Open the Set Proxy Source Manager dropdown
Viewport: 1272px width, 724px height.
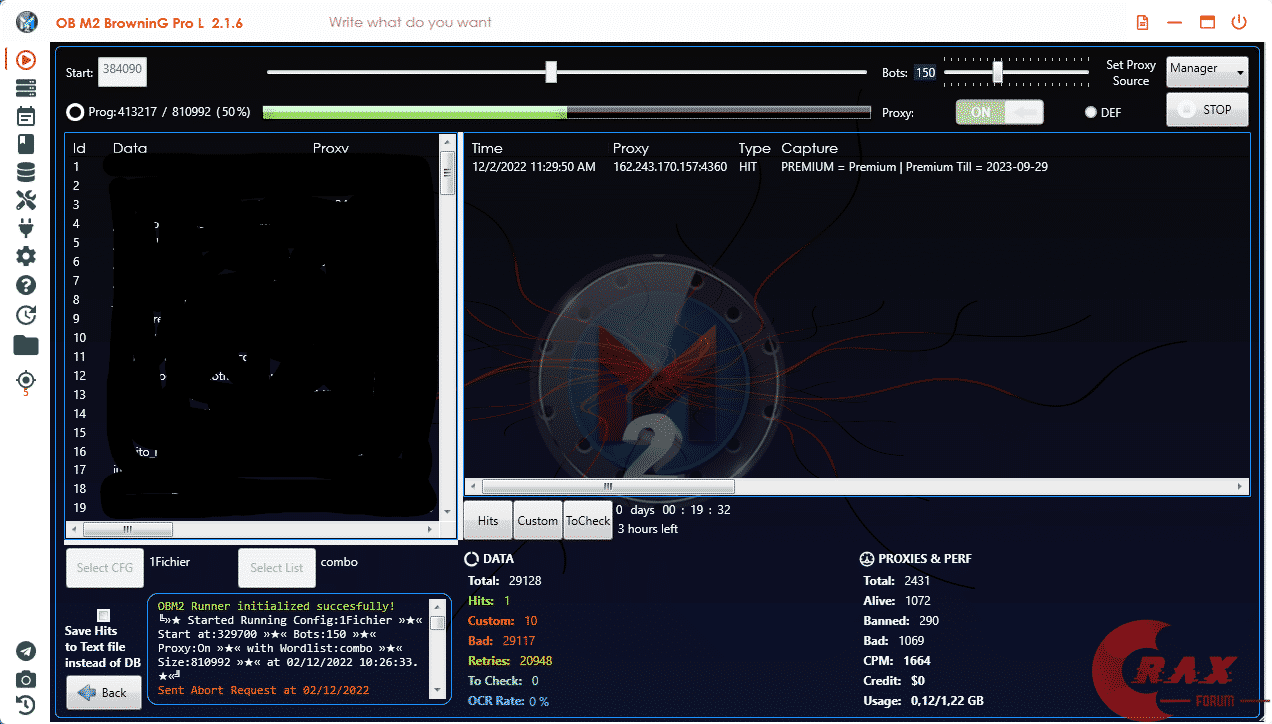tap(1207, 71)
